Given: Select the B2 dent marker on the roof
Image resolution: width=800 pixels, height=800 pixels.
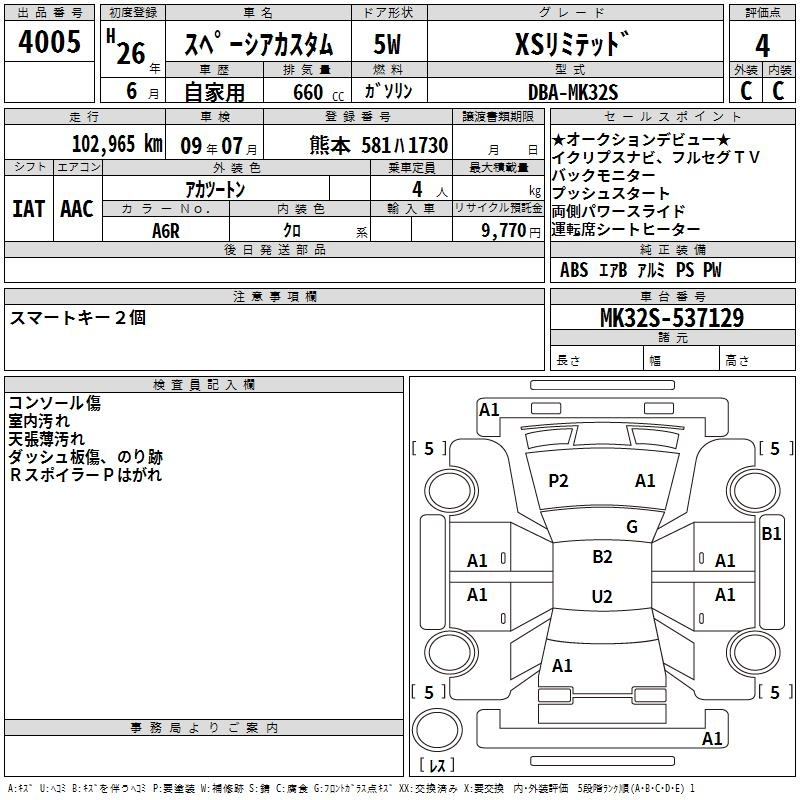Looking at the screenshot, I should pos(602,557).
